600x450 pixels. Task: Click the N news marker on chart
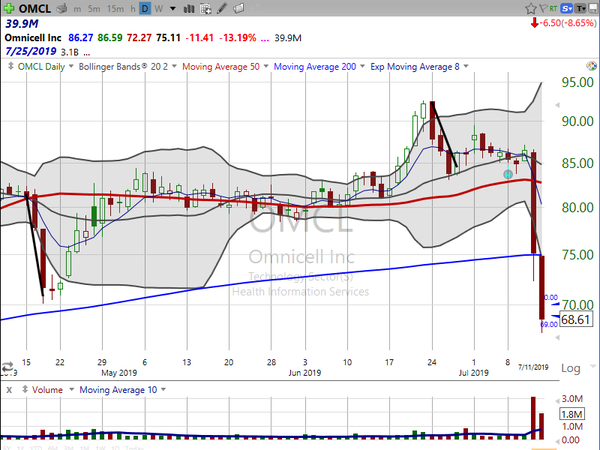point(508,174)
